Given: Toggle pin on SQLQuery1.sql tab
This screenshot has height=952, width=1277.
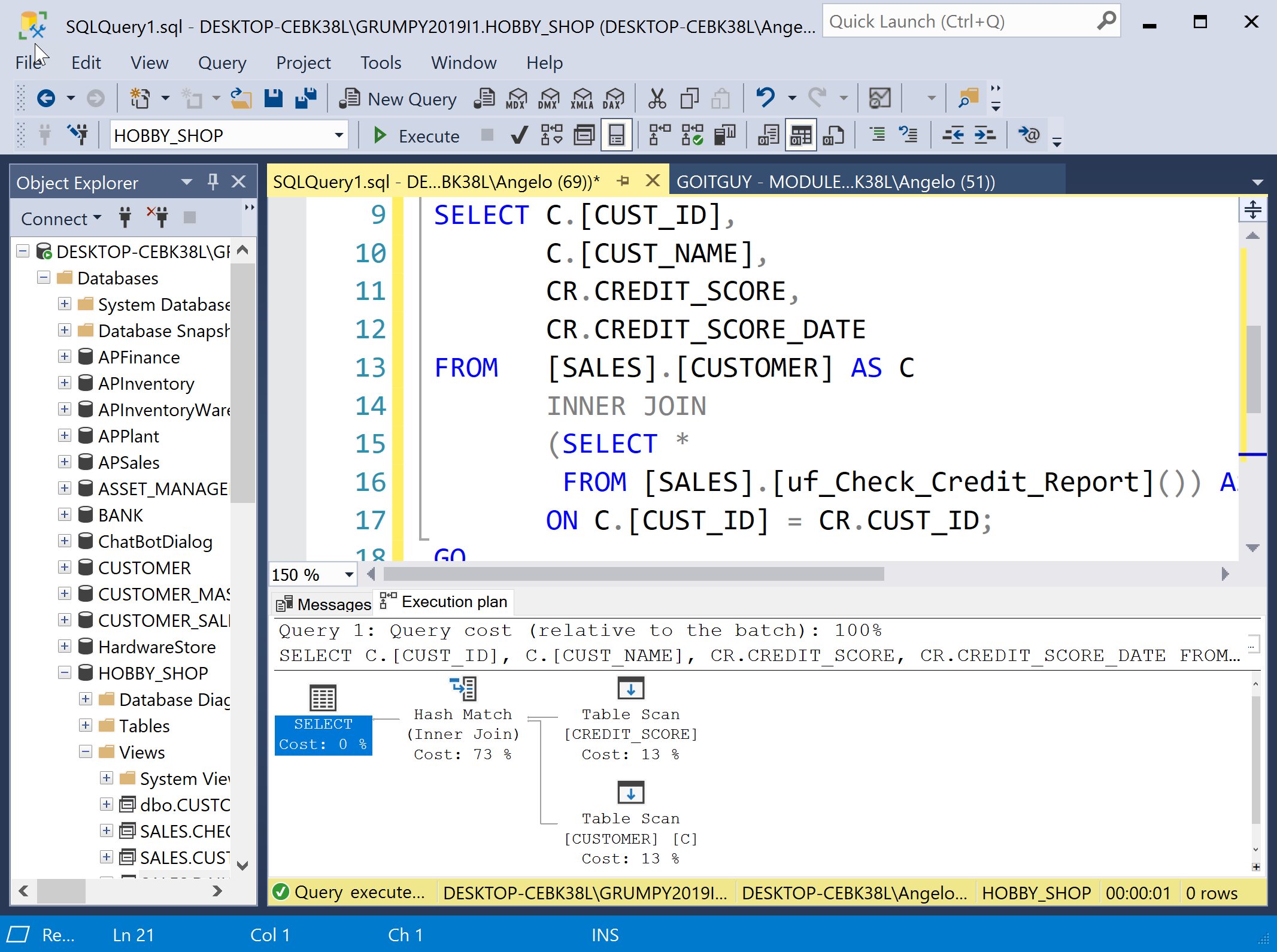Looking at the screenshot, I should click(624, 181).
